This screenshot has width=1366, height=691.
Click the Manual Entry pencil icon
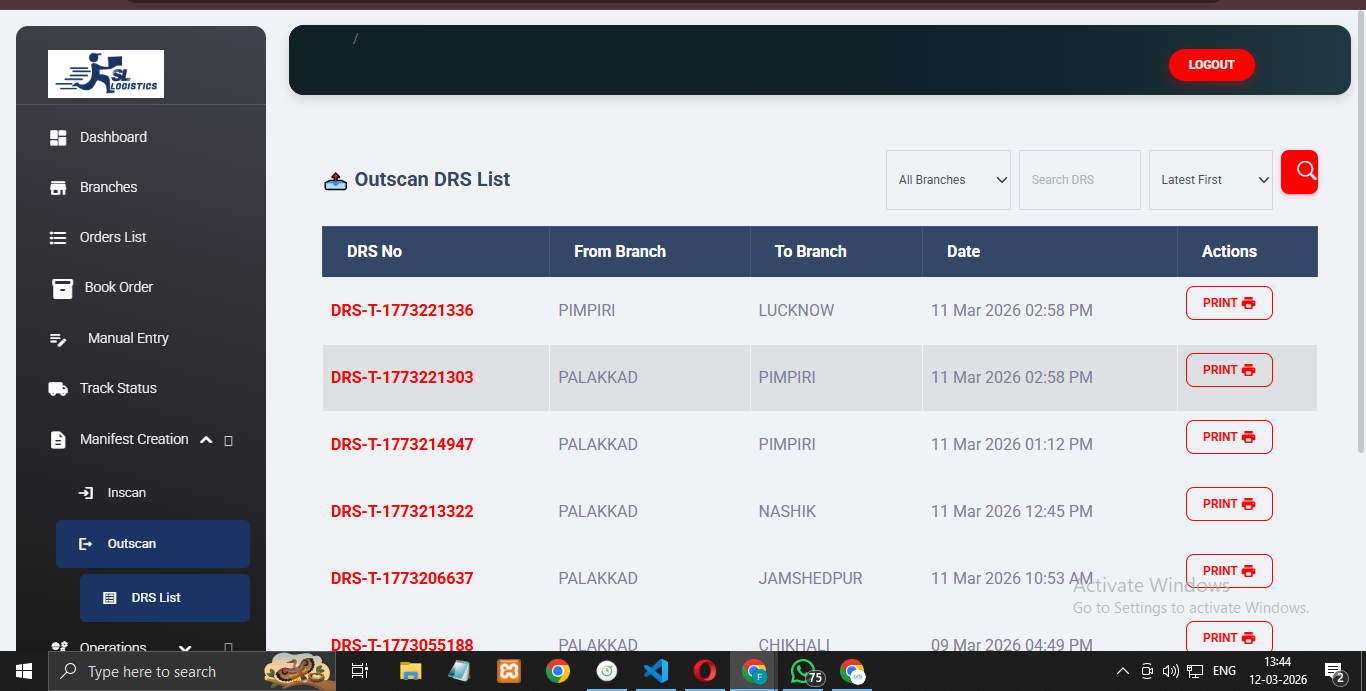[58, 339]
